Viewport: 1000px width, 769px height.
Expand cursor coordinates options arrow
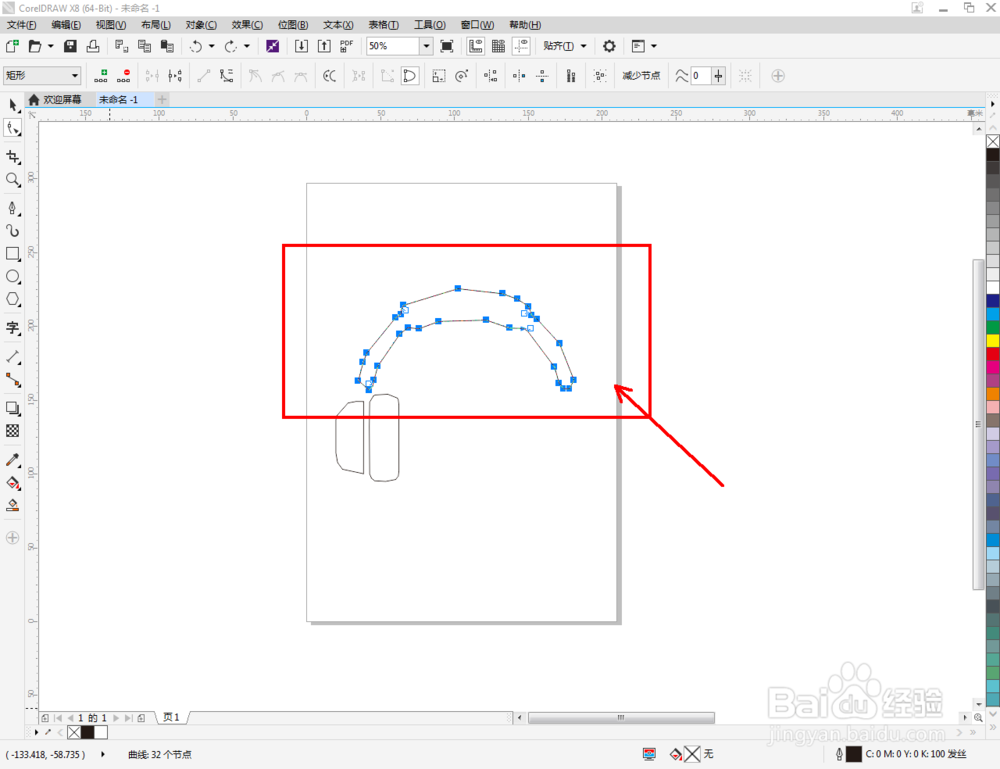point(103,754)
